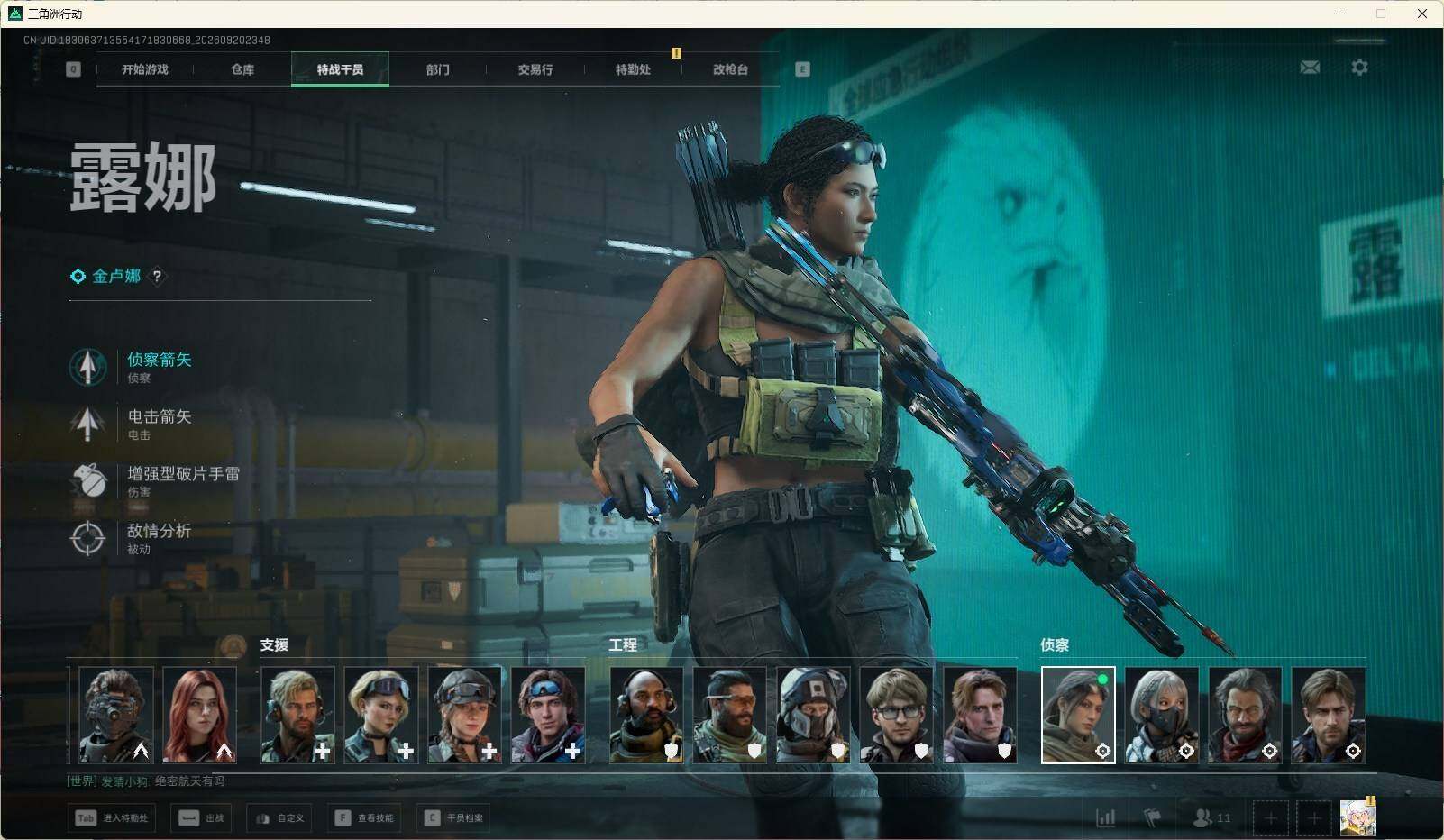
Task: Click the 查看技能 button
Action: click(365, 818)
